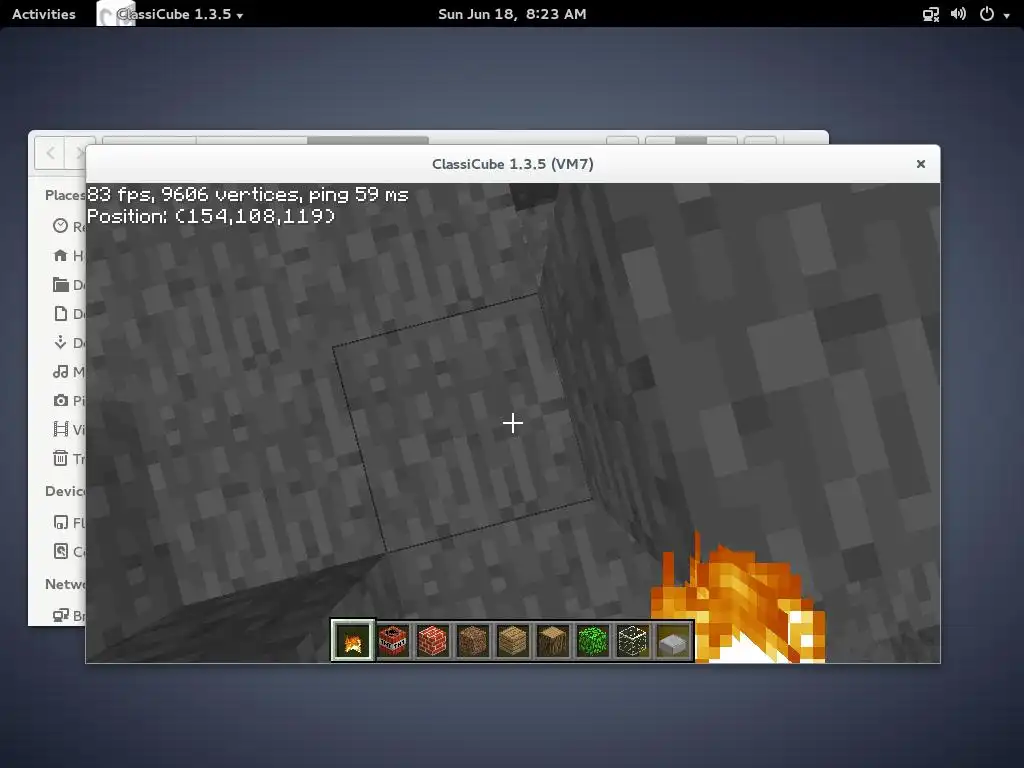The height and width of the screenshot is (768, 1024).
Task: Open the Activities overview
Action: click(x=44, y=14)
